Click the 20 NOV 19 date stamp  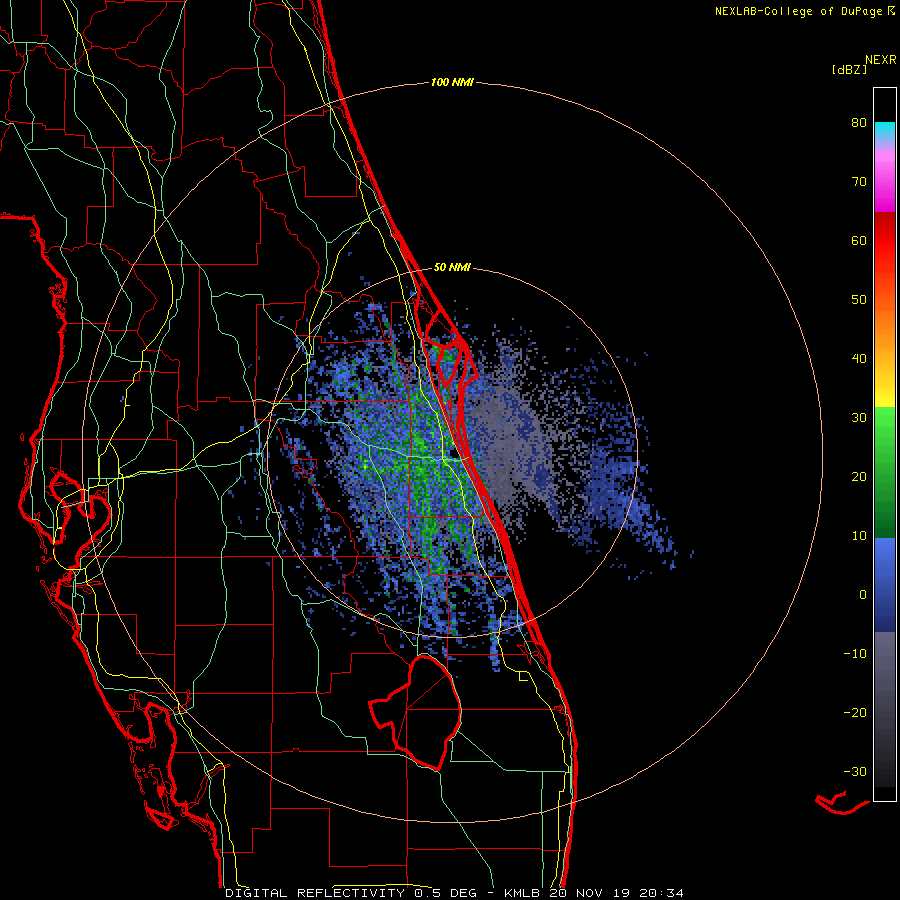coord(590,893)
